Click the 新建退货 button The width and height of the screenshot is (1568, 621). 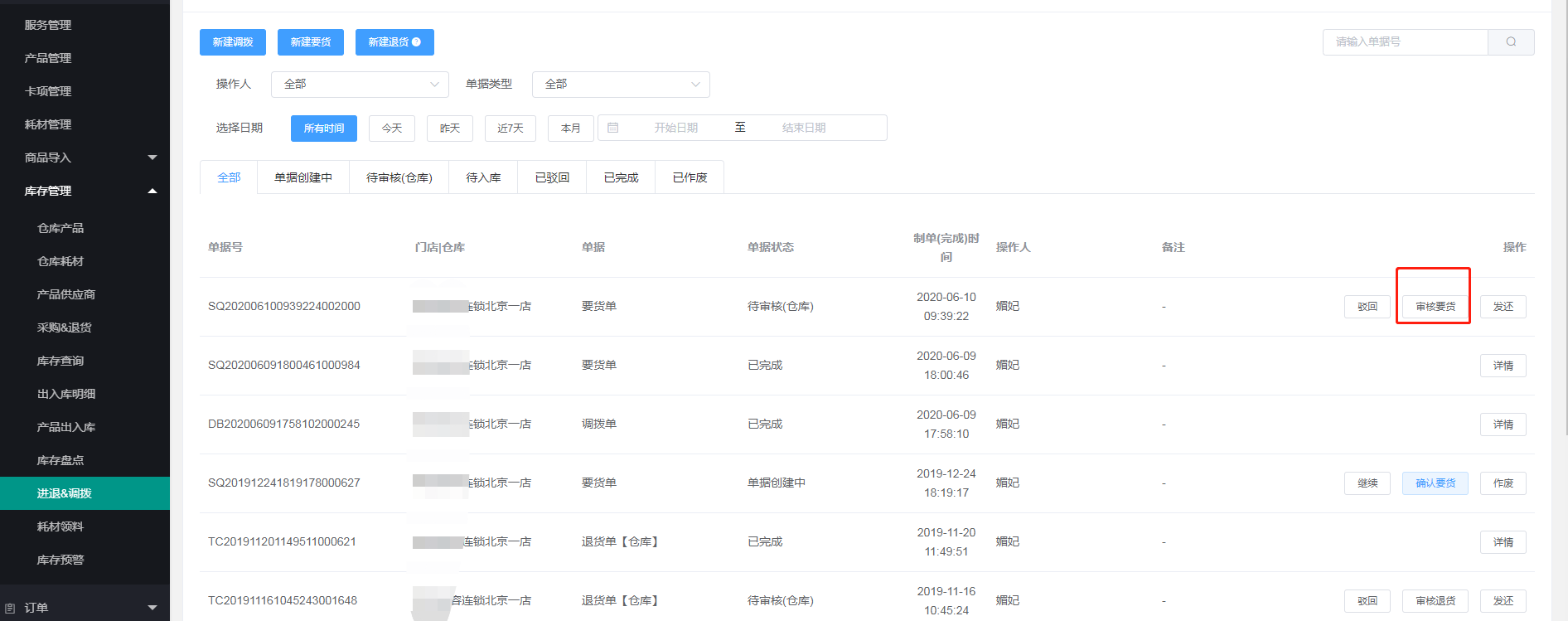pos(394,42)
